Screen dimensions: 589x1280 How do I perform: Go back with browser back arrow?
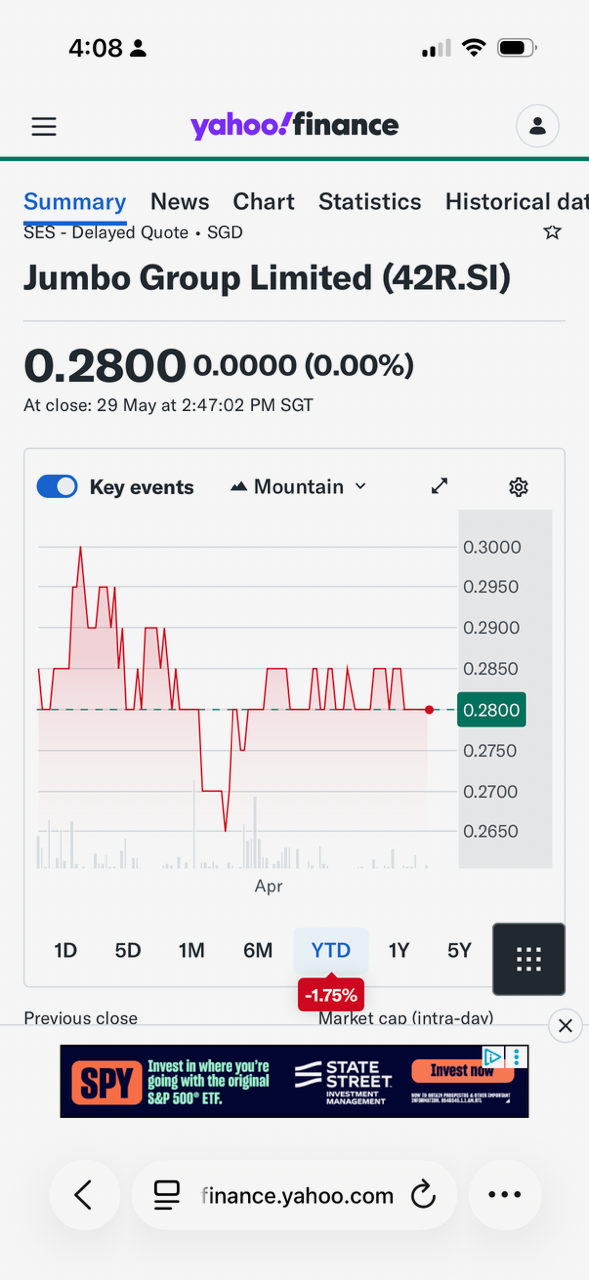coord(84,1194)
